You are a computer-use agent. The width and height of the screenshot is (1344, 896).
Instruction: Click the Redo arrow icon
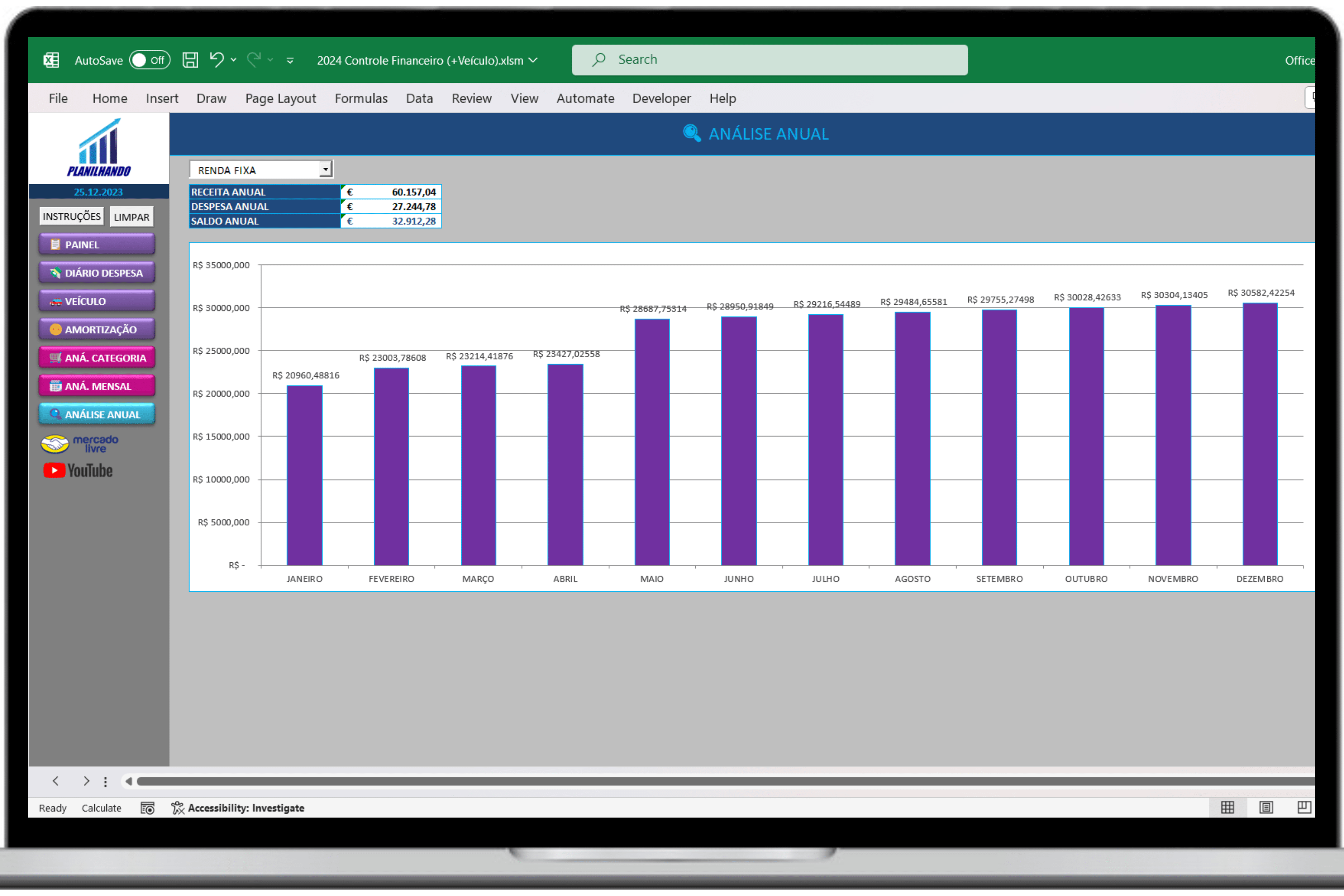click(254, 59)
